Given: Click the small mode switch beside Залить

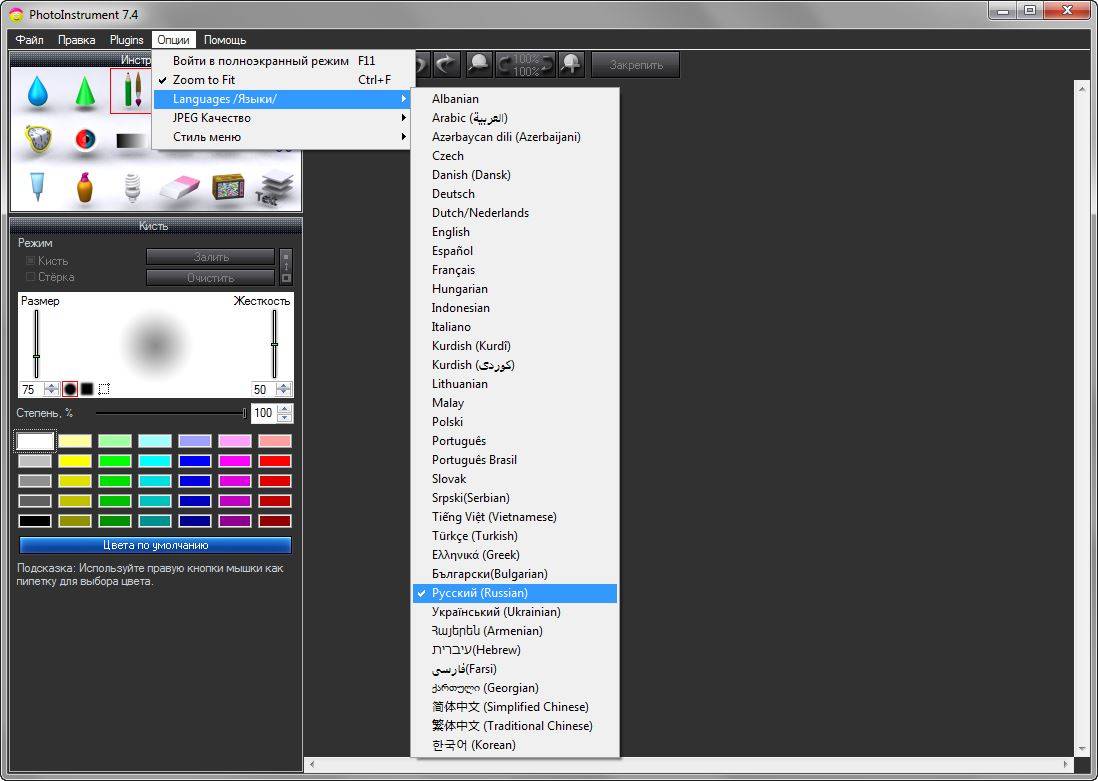Looking at the screenshot, I should [286, 266].
